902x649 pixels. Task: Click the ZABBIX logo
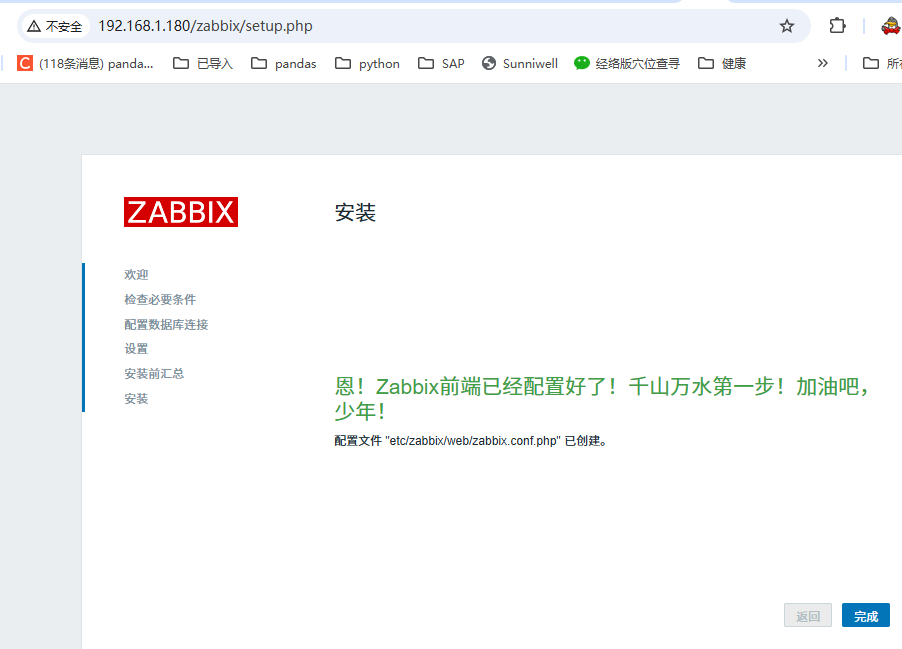[x=181, y=212]
